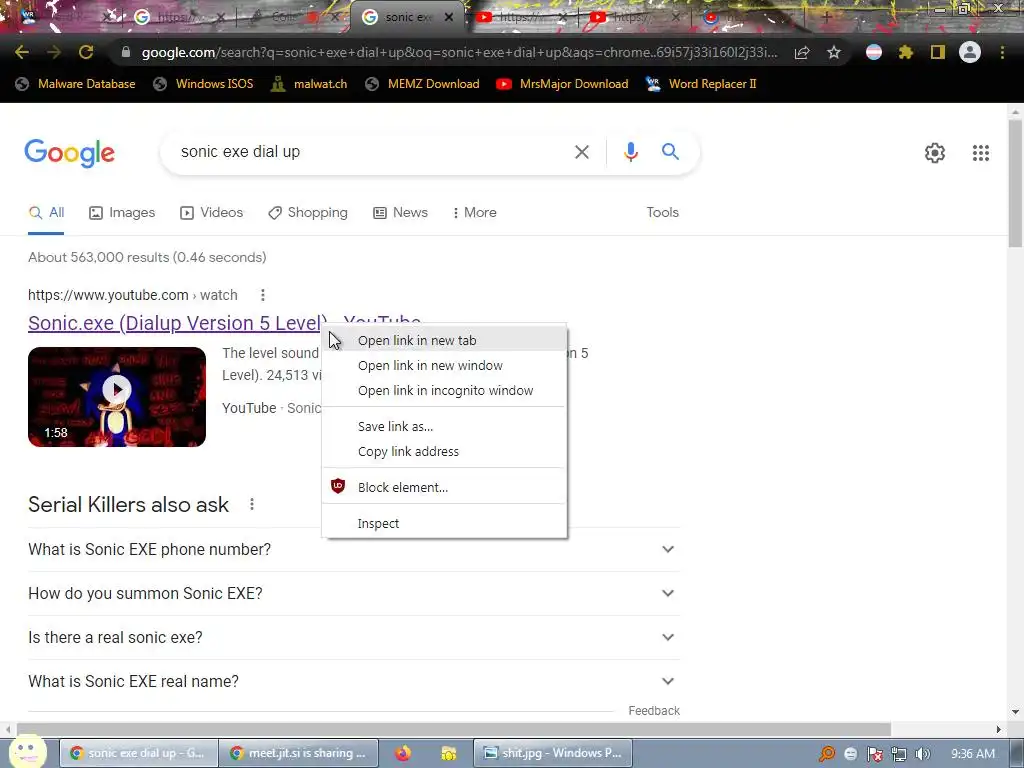Open the Tools options
The image size is (1024, 768).
click(x=662, y=212)
